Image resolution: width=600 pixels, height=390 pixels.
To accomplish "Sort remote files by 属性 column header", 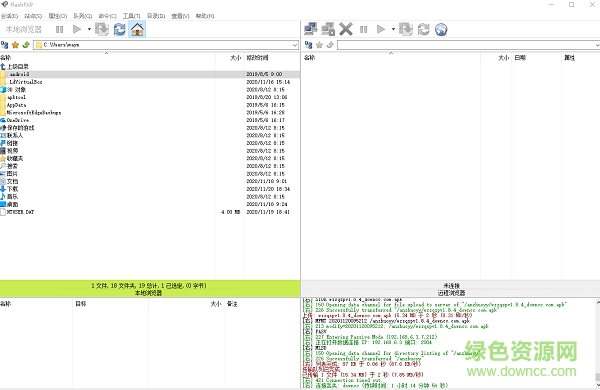I will click(x=580, y=58).
